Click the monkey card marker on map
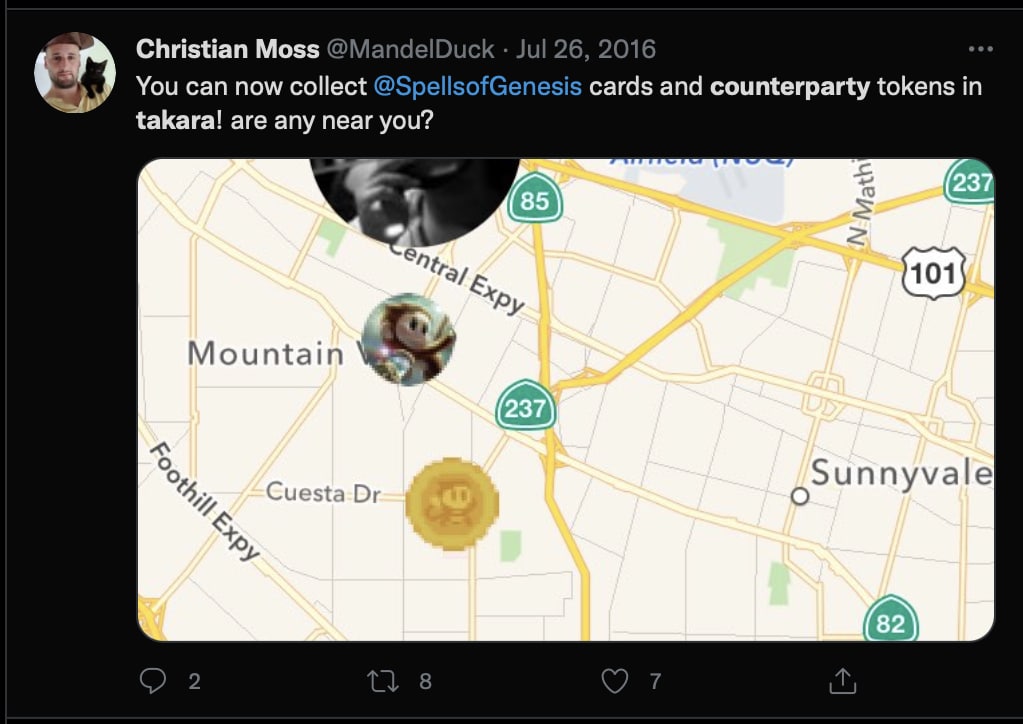Image resolution: width=1023 pixels, height=724 pixels. tap(408, 339)
